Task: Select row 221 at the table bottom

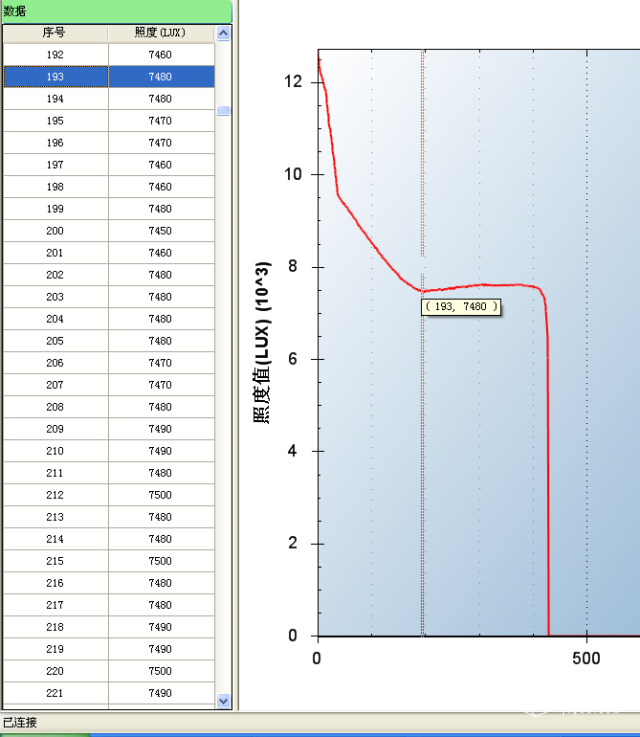Action: coord(55,693)
